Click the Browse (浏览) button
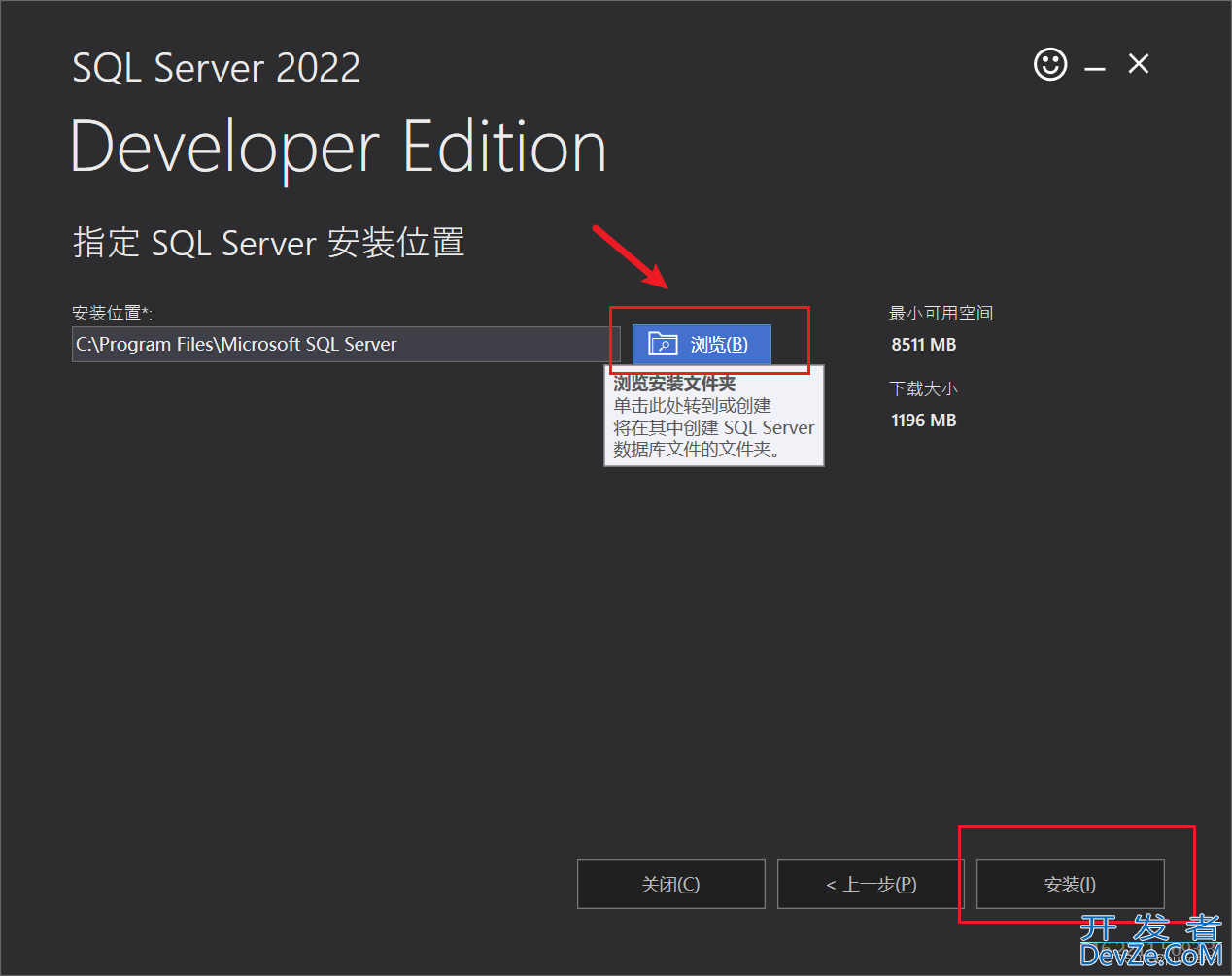Viewport: 1232px width, 976px height. [702, 344]
